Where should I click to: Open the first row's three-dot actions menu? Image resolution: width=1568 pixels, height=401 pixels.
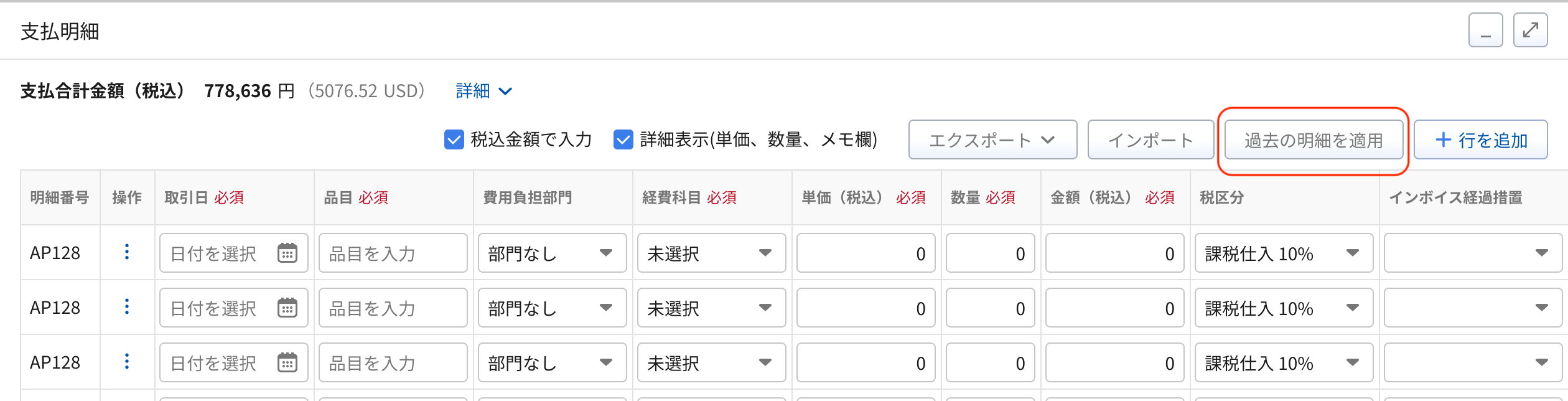pyautogui.click(x=127, y=252)
